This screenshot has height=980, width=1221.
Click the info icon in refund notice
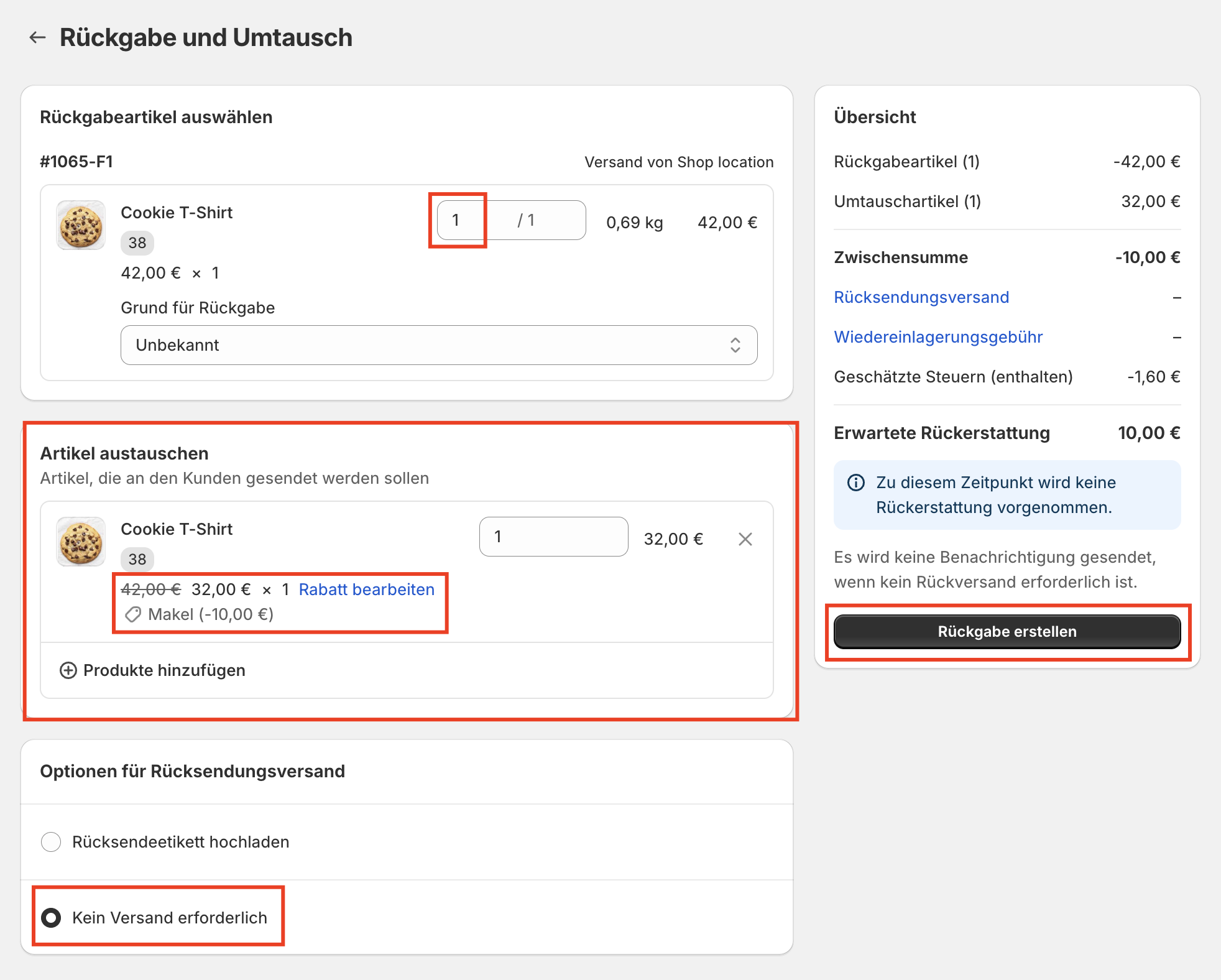[856, 483]
